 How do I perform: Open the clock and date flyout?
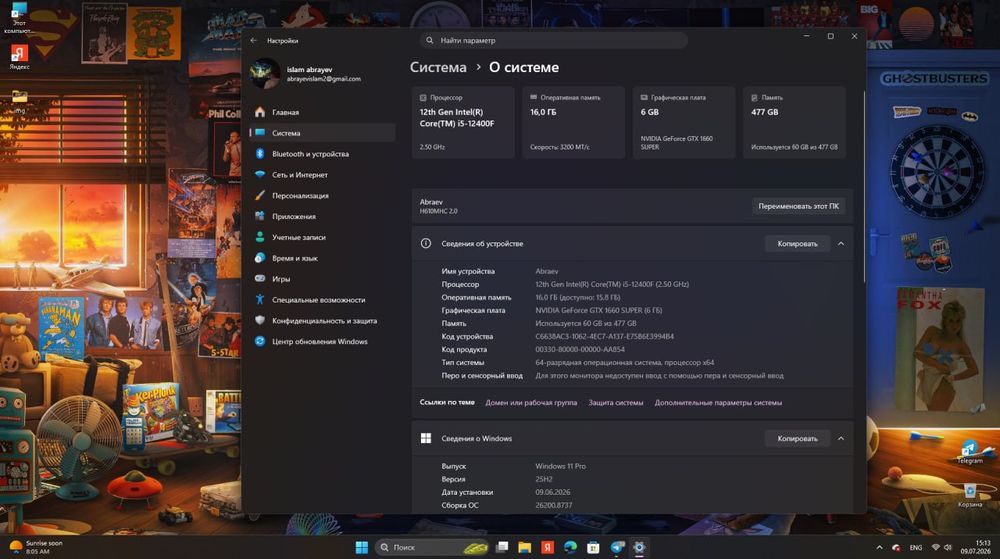pyautogui.click(x=976, y=547)
